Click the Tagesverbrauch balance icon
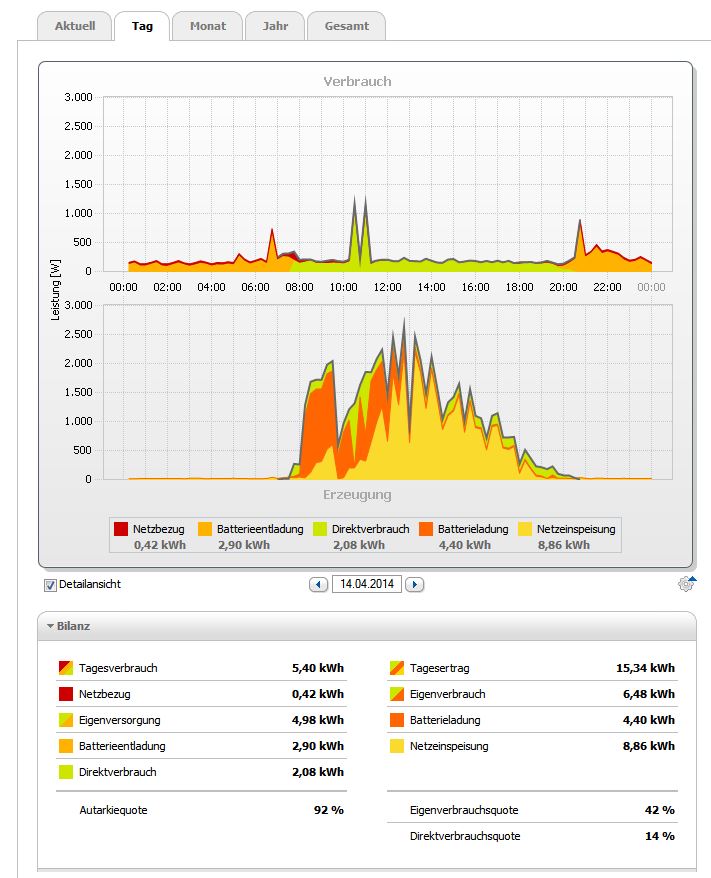 click(x=66, y=667)
